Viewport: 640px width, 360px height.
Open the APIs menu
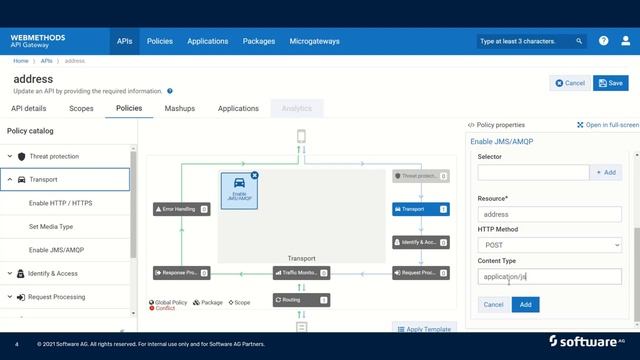(124, 41)
